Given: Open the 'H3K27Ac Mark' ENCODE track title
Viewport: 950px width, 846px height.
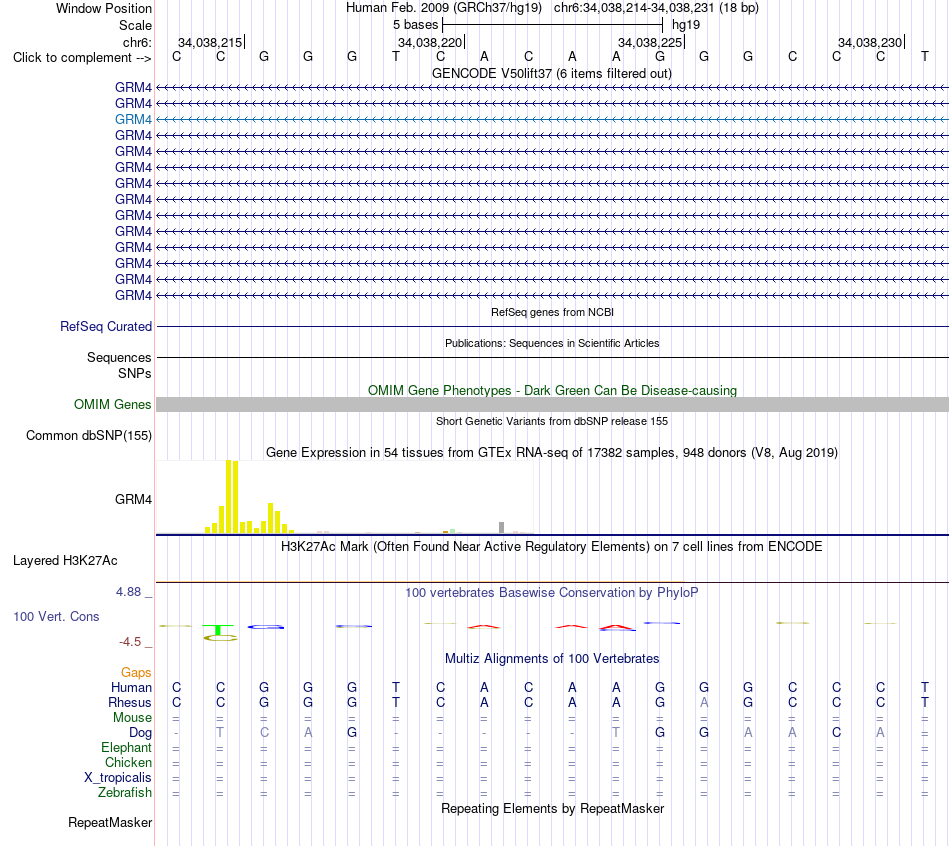Looking at the screenshot, I should click(551, 547).
